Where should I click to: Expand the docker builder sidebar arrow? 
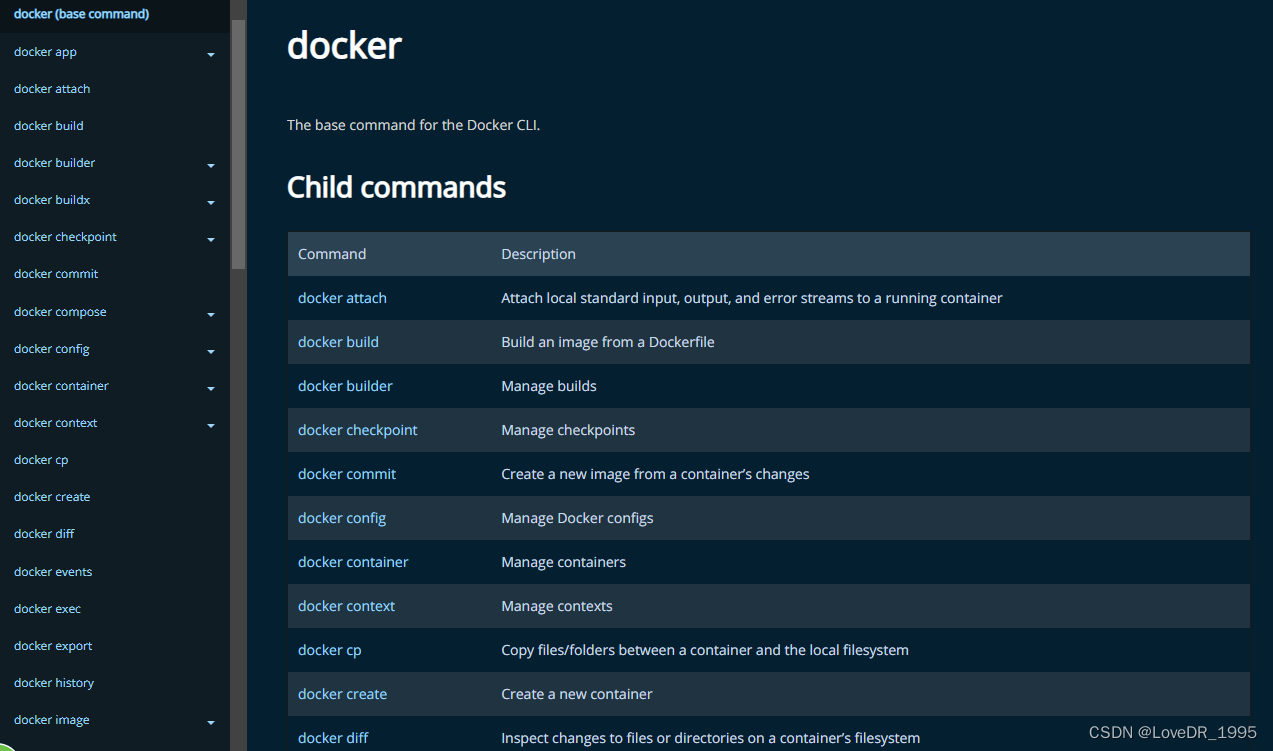211,165
